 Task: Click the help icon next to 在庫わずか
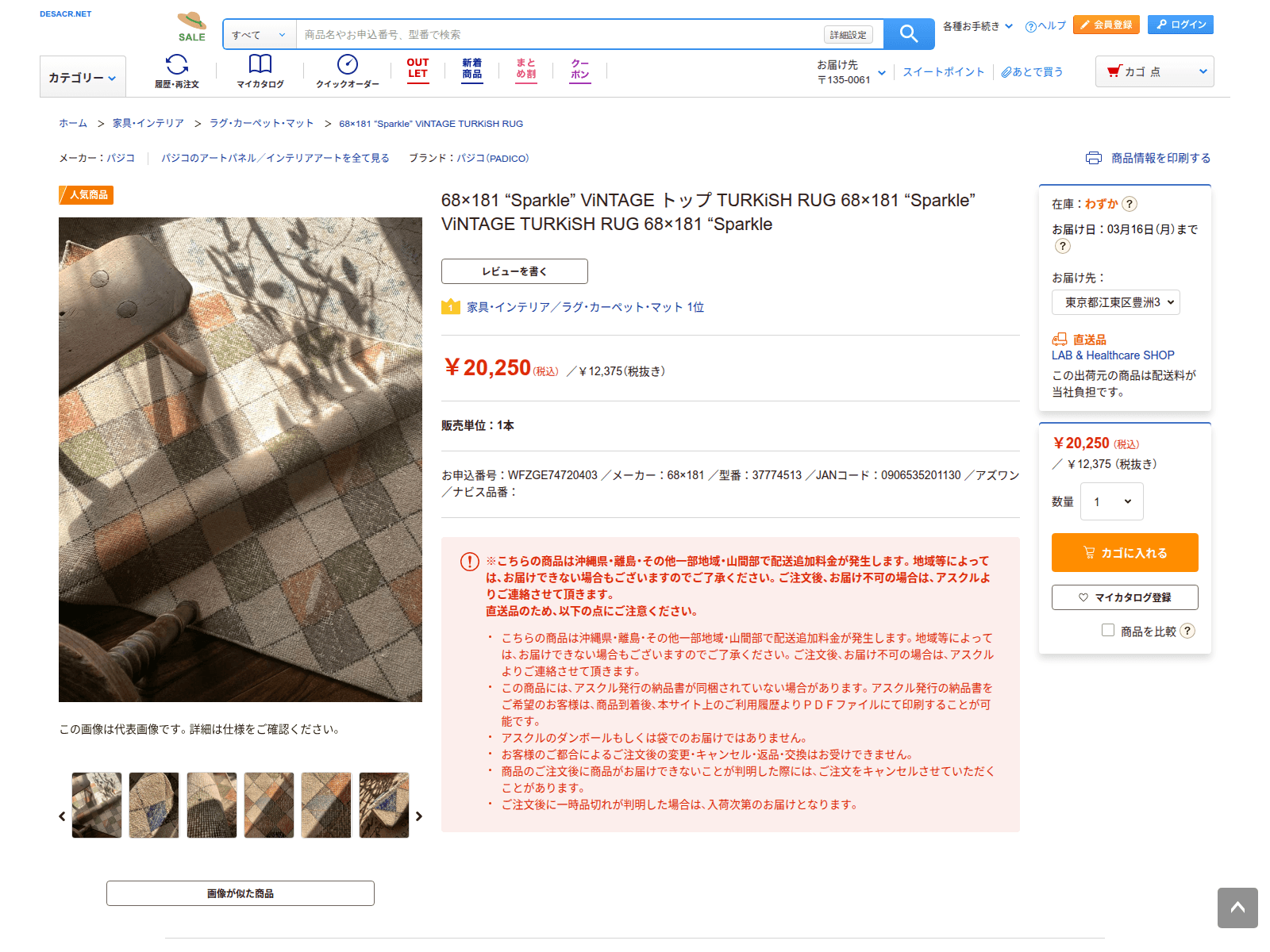pos(1130,204)
